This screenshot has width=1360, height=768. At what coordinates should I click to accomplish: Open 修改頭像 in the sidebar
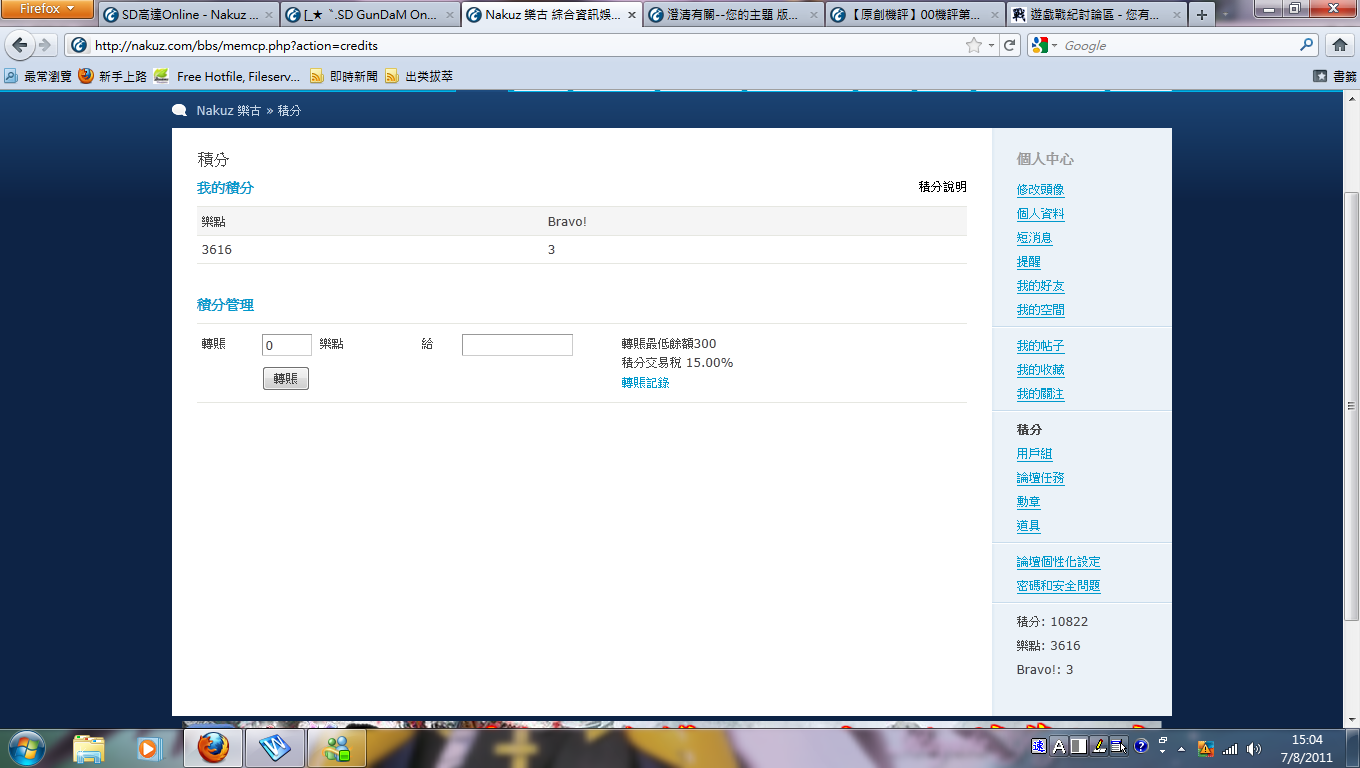[x=1040, y=190]
